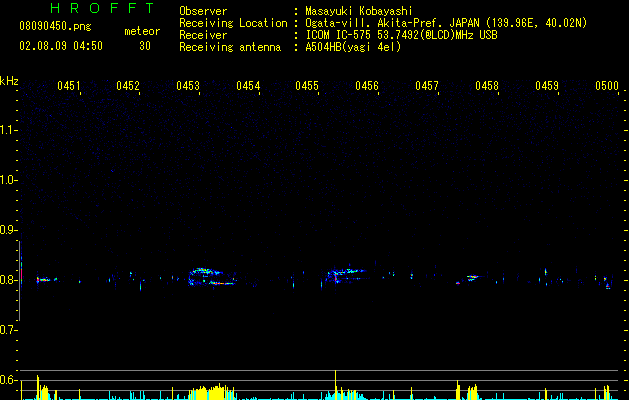Click the kHz axis unit label
629x400 pixels.
click(9, 81)
